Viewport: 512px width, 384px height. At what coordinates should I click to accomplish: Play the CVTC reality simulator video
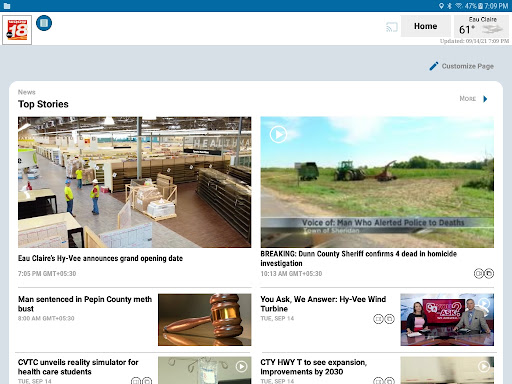(241, 367)
